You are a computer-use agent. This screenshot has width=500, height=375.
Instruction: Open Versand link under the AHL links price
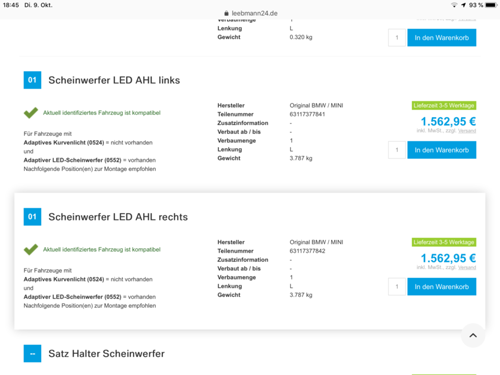click(x=467, y=131)
